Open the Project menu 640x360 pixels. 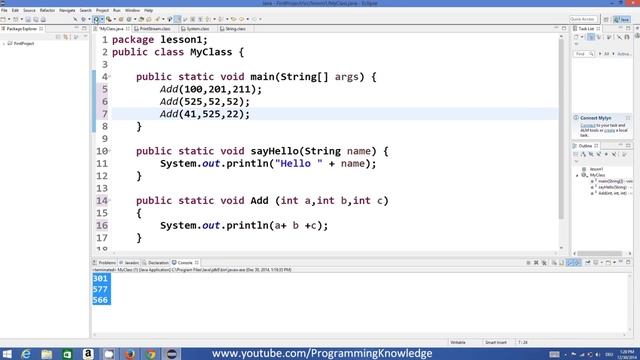click(x=102, y=10)
